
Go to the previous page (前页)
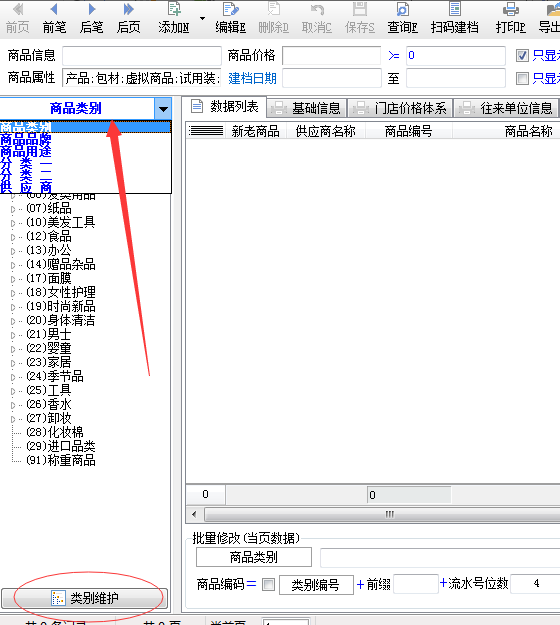18,18
